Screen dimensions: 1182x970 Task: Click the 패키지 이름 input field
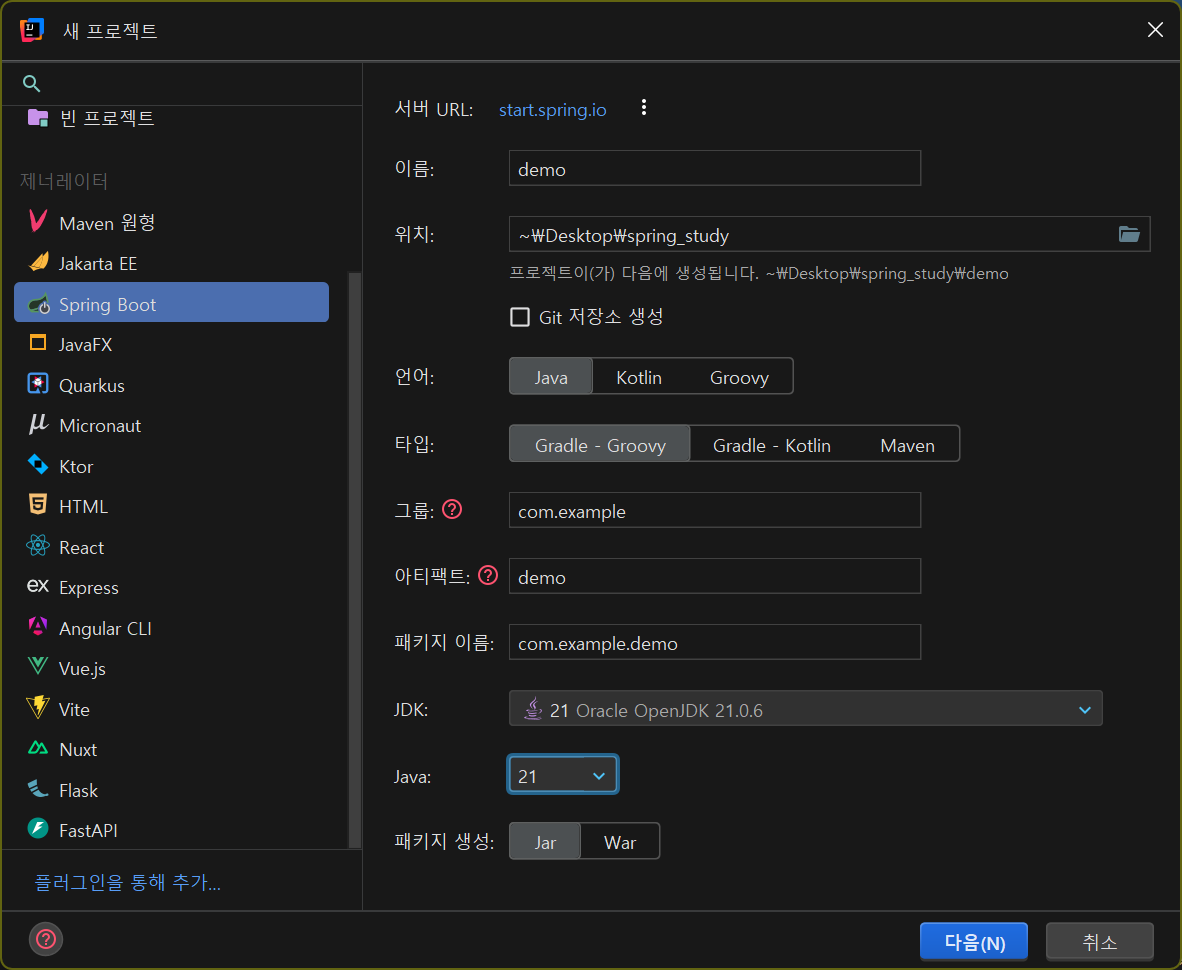715,642
